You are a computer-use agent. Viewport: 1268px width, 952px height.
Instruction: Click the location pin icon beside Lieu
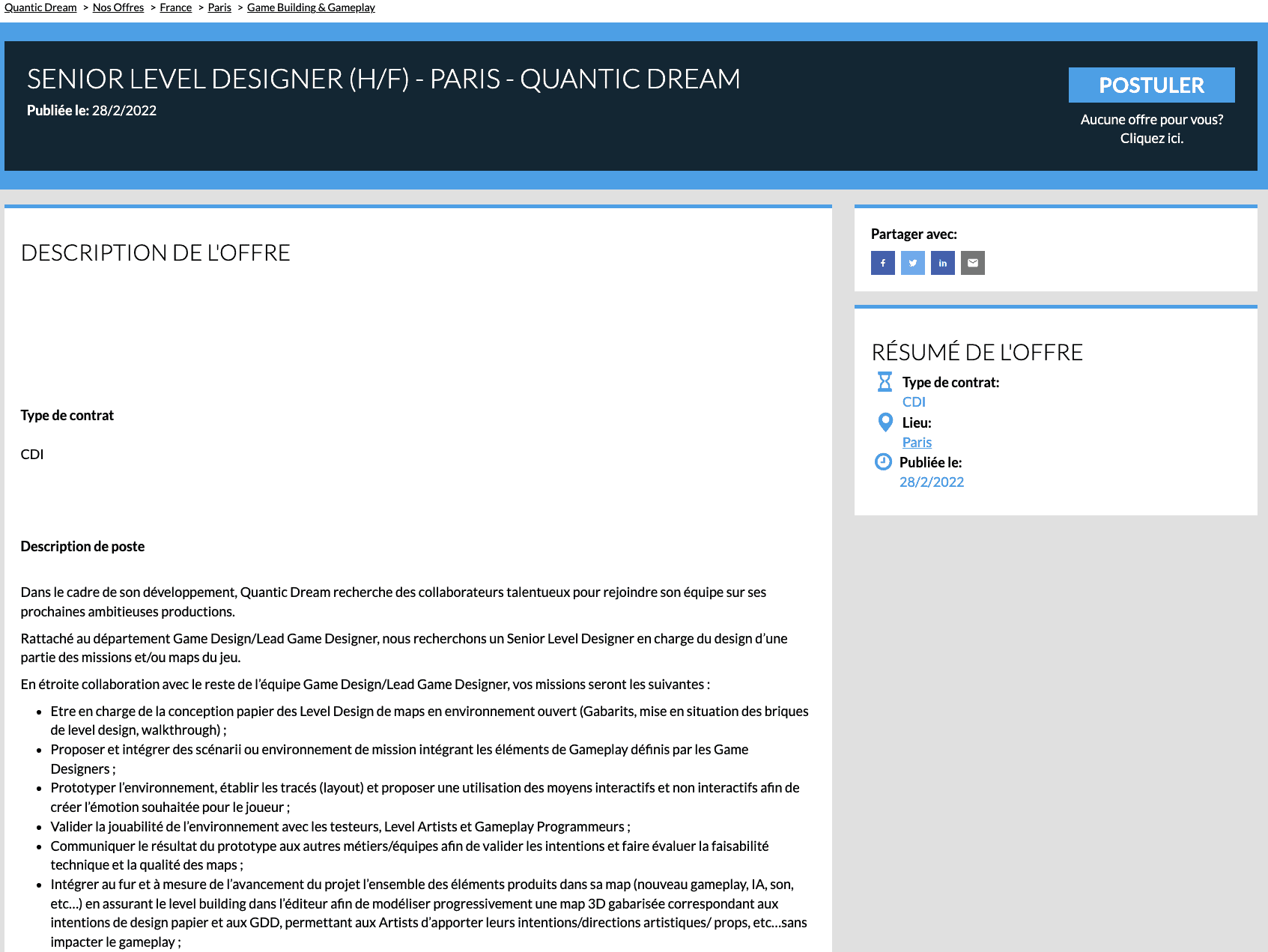coord(885,422)
